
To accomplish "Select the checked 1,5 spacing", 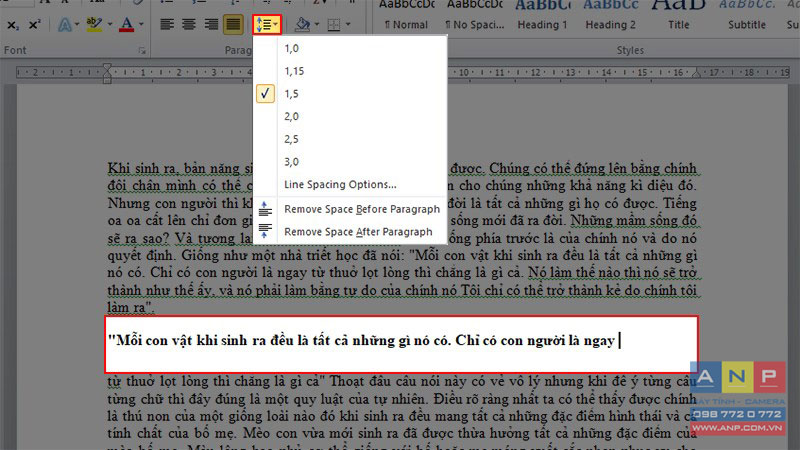I will (350, 94).
